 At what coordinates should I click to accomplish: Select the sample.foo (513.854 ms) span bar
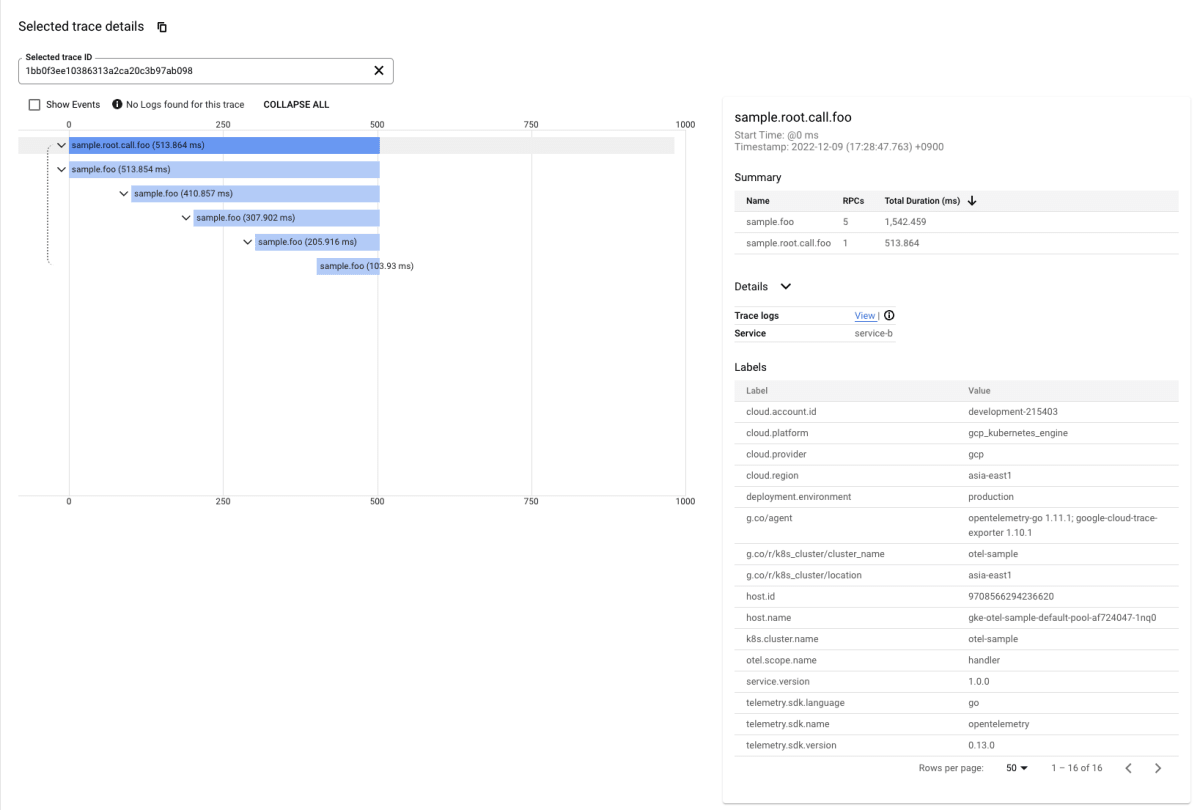coord(224,169)
